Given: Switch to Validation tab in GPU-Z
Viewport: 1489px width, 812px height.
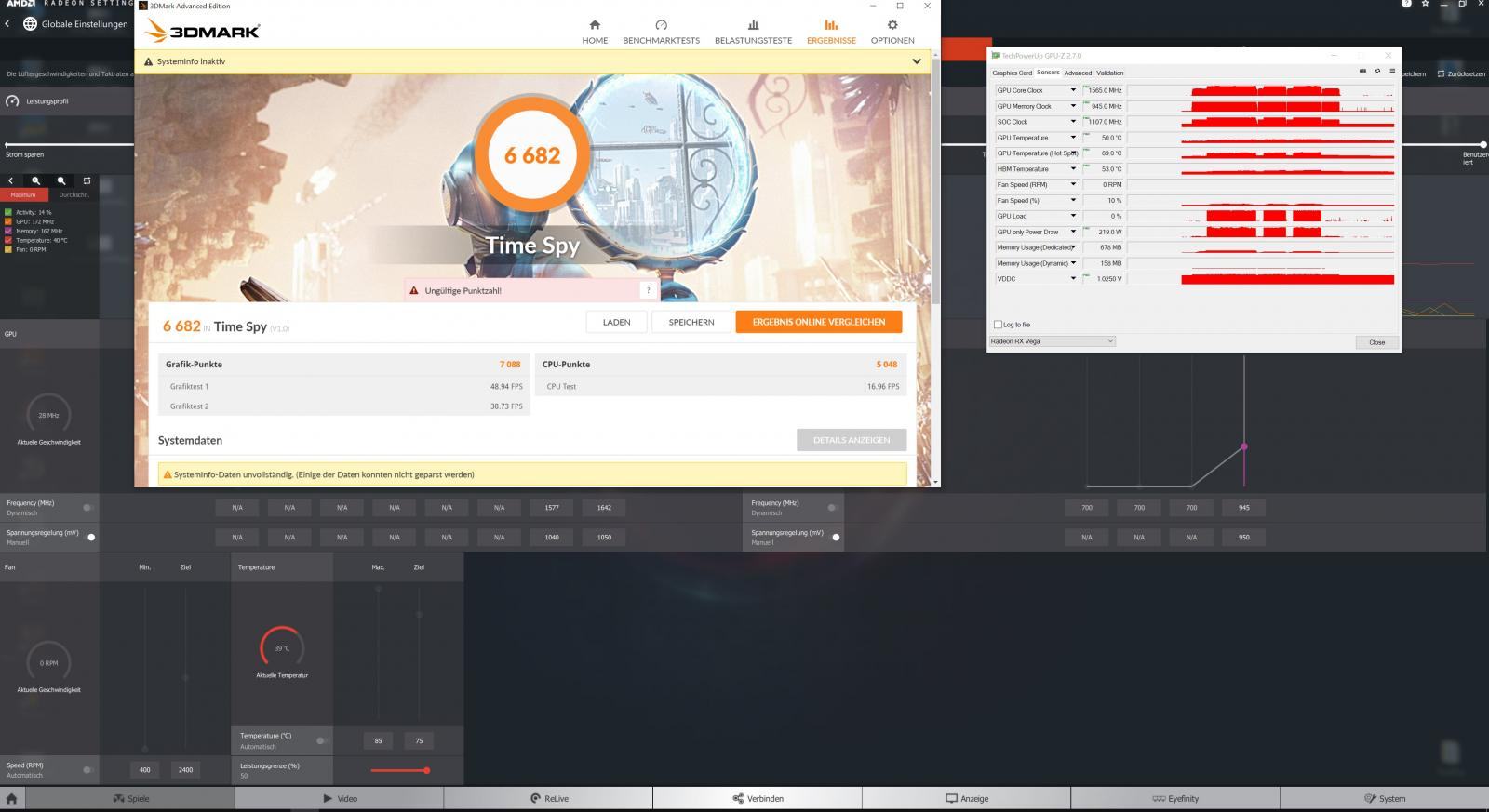Looking at the screenshot, I should pos(1110,73).
